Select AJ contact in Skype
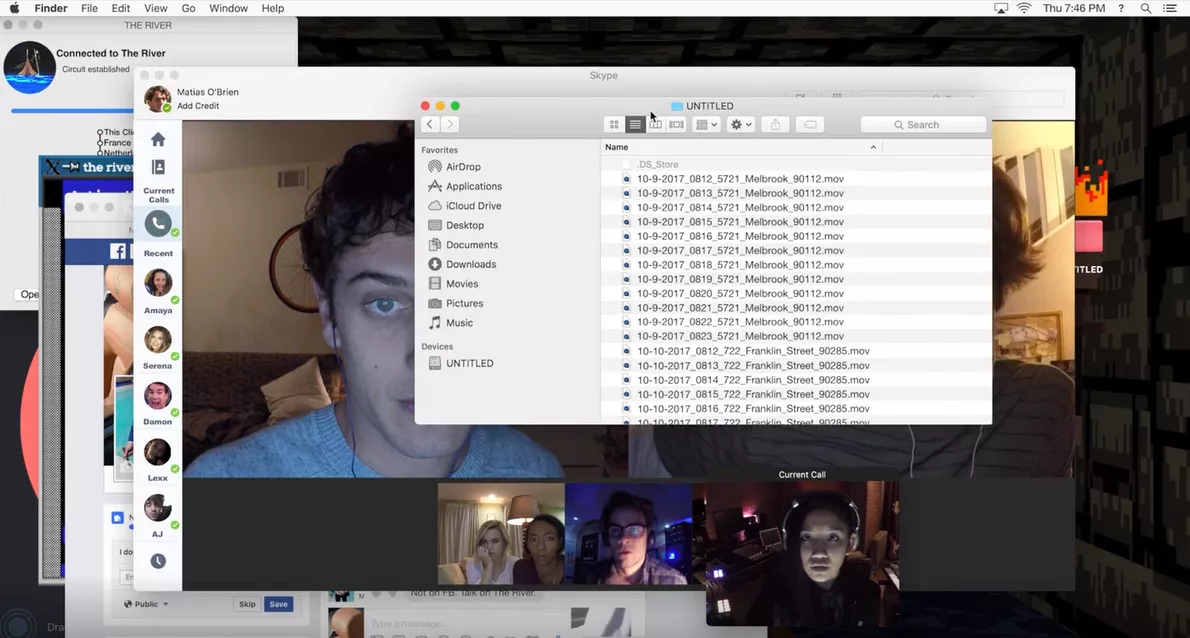This screenshot has height=638, width=1190. coord(158,515)
